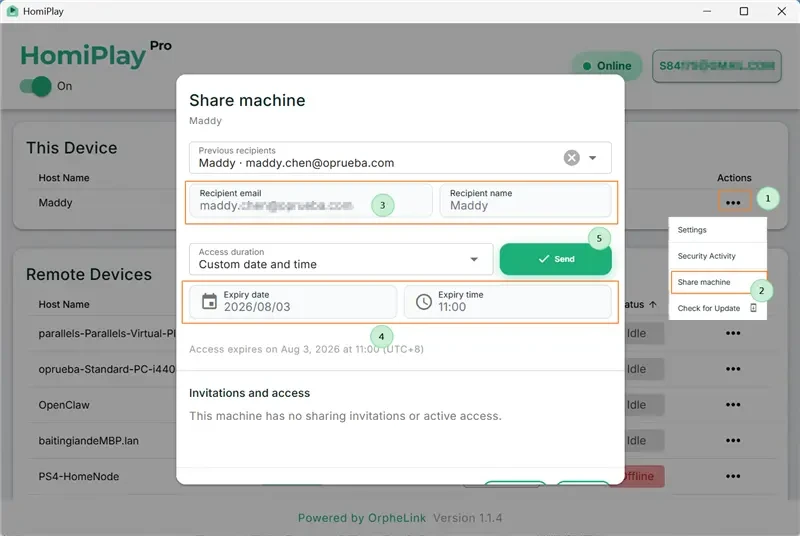Toggle the HomiPlay On switch
This screenshot has width=800, height=536.
pyautogui.click(x=36, y=86)
